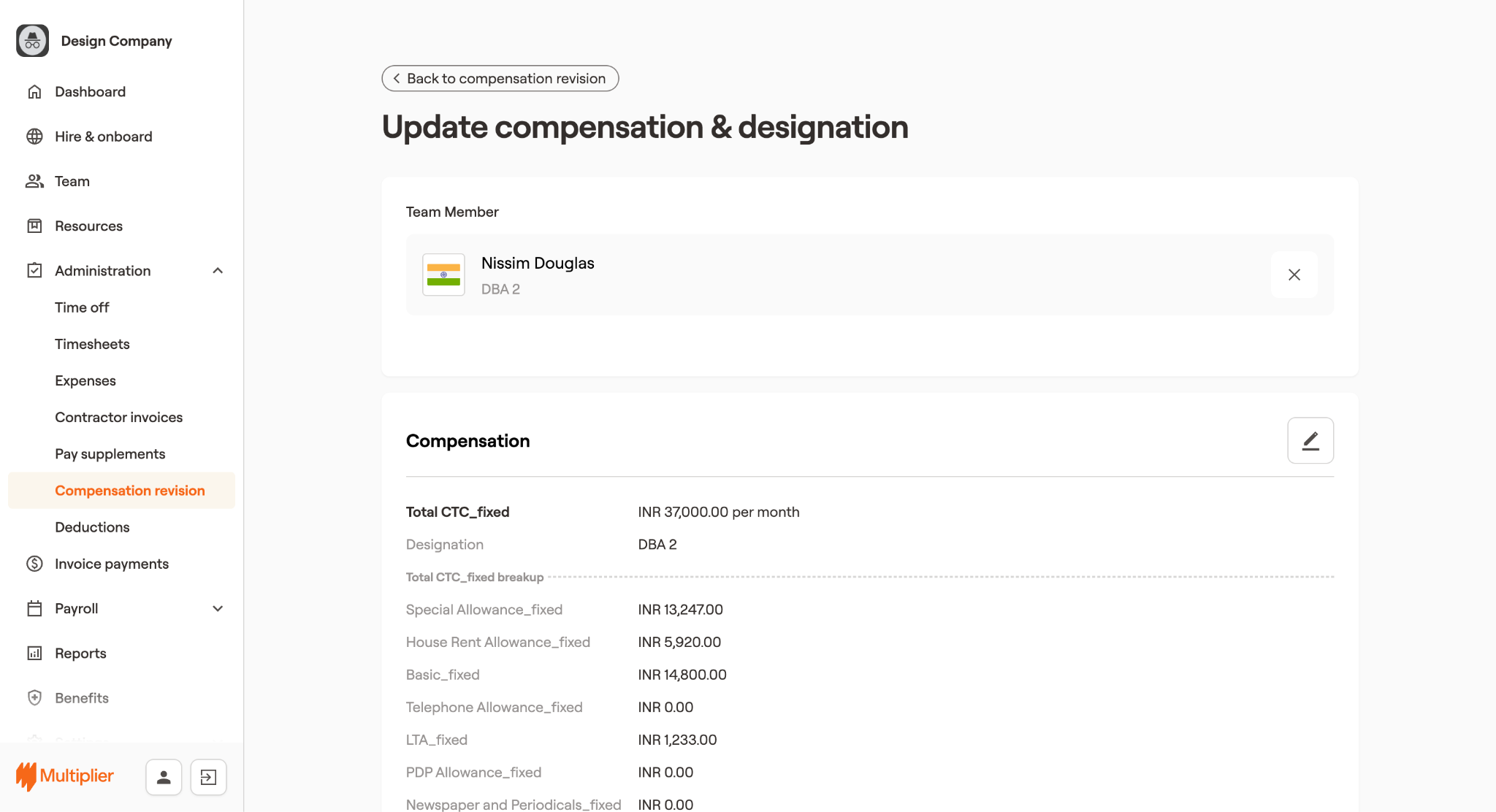The height and width of the screenshot is (812, 1496).
Task: Click the Hire & onboard globe icon
Action: click(x=34, y=137)
